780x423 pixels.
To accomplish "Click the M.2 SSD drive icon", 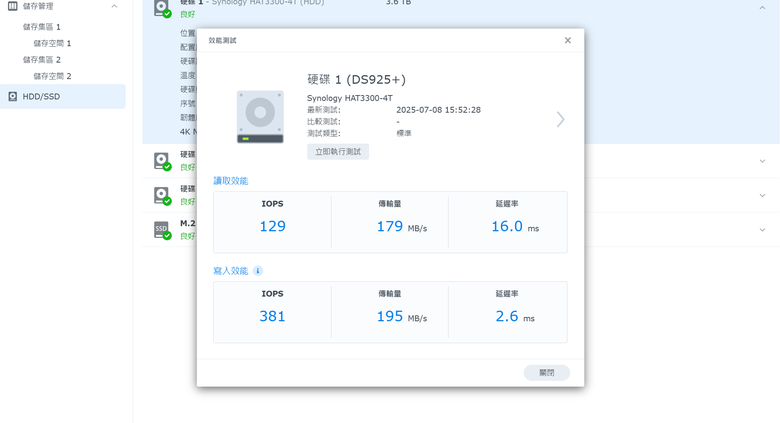I will coord(162,230).
